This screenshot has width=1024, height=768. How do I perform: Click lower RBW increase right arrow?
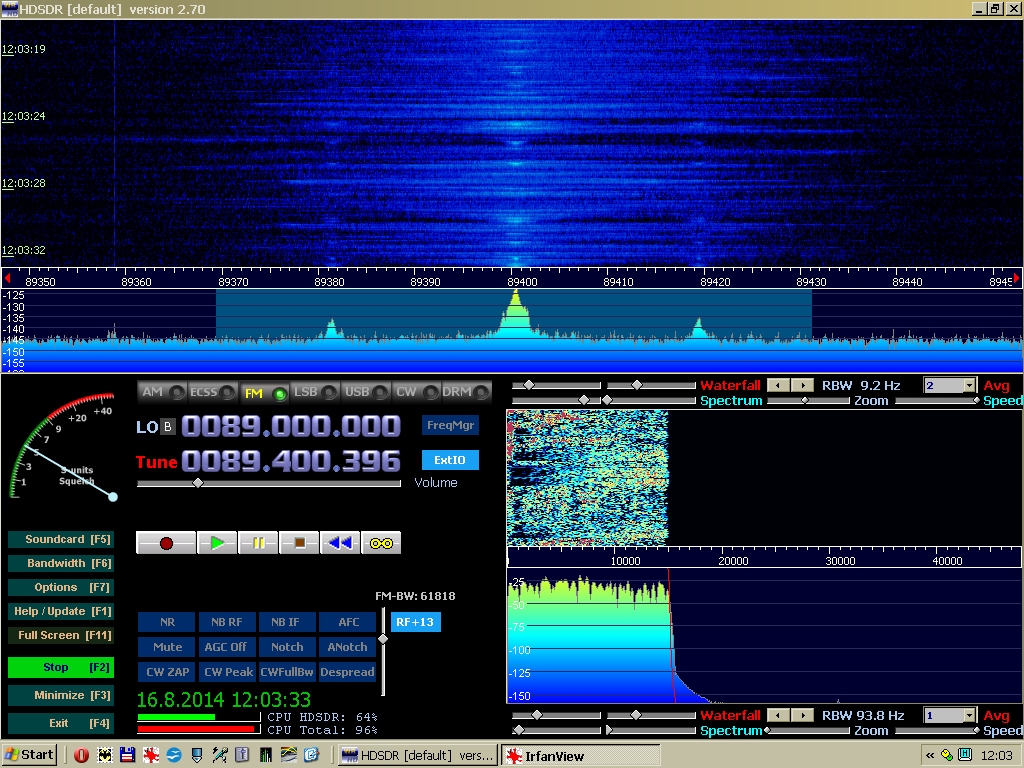tap(803, 715)
